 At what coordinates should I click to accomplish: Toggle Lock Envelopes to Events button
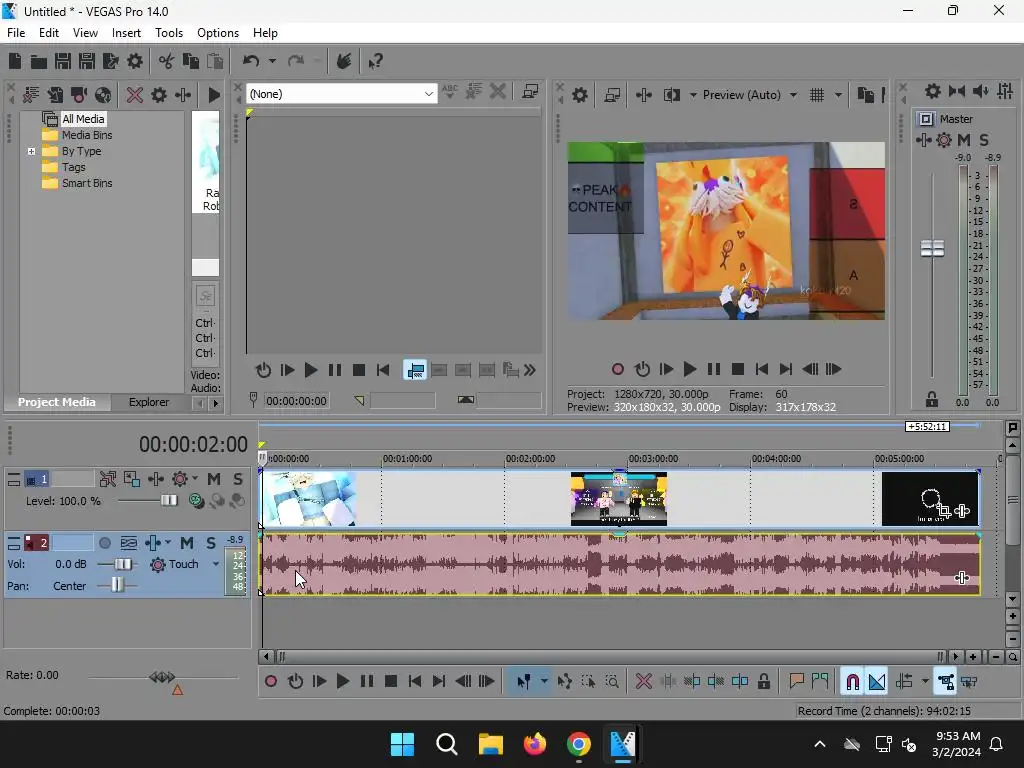coord(946,682)
